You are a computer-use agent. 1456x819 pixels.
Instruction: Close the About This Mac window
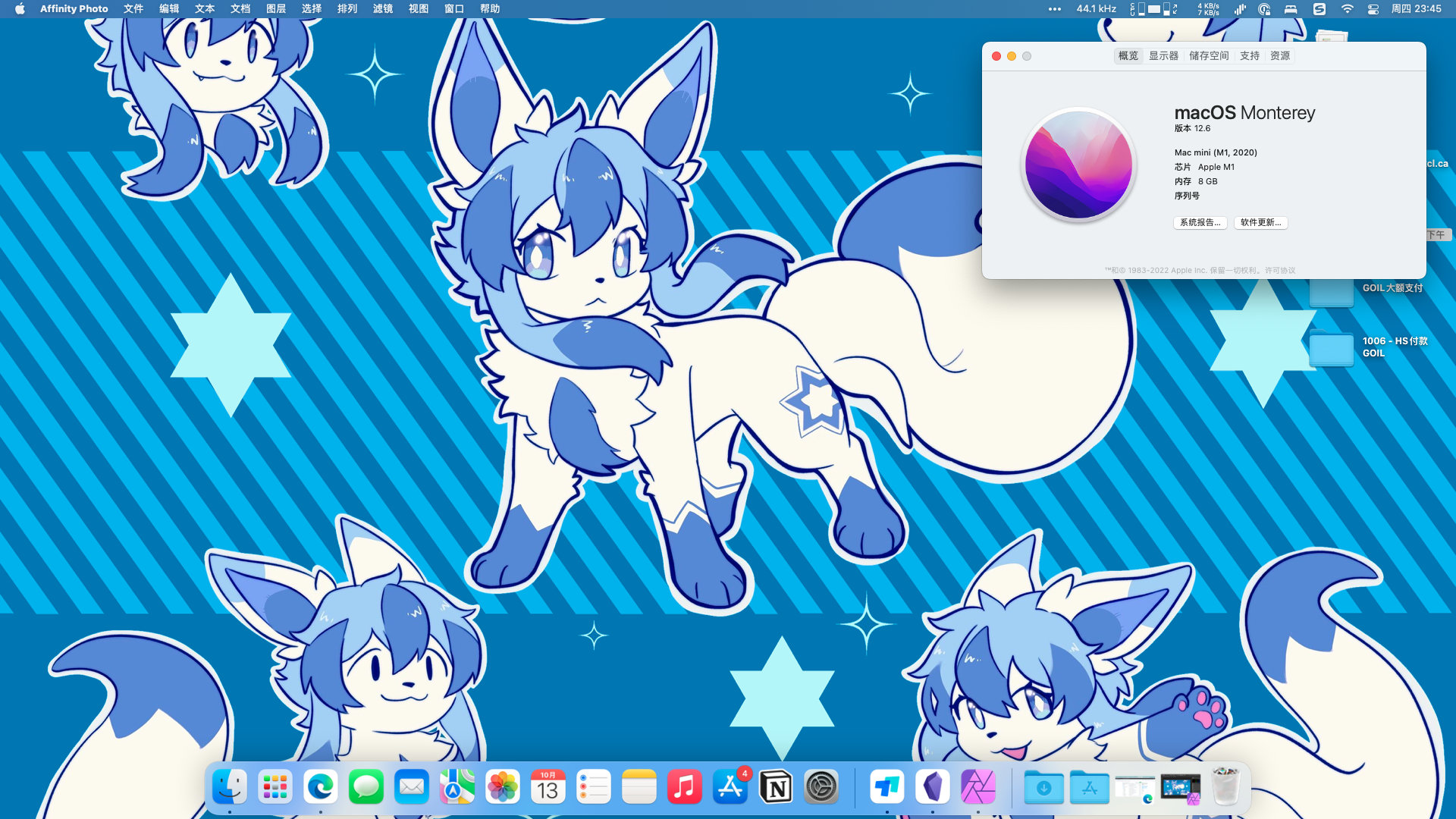point(996,56)
